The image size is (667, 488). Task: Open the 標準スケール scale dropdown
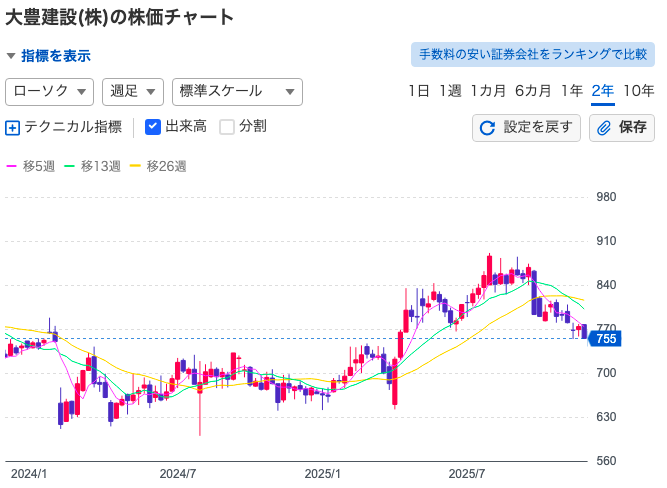237,91
